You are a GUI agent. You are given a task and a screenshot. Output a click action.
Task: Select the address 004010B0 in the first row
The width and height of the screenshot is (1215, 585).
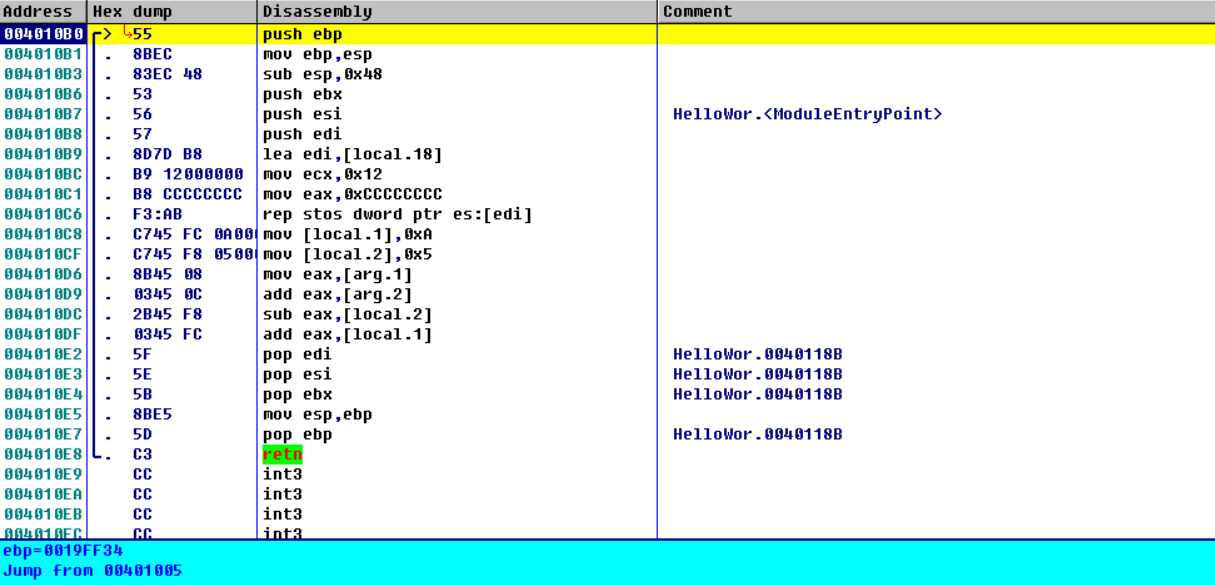[42, 34]
